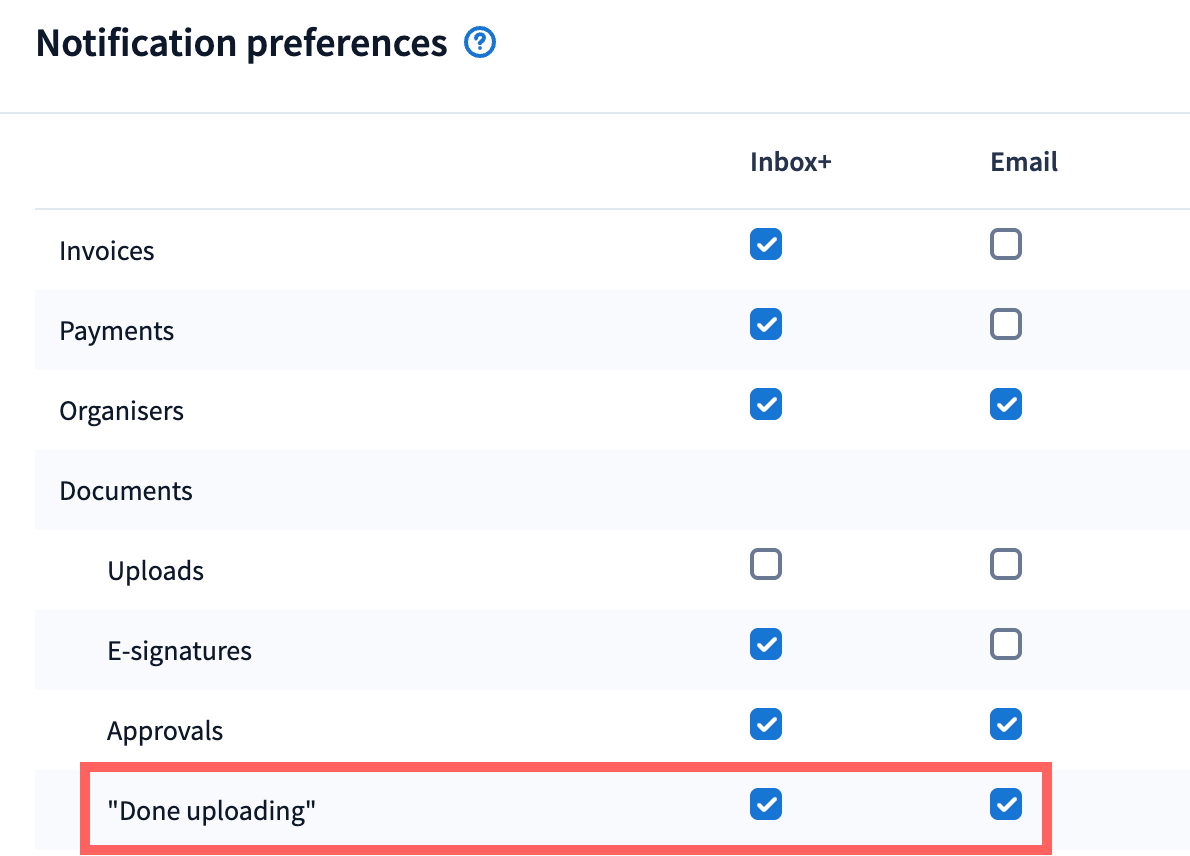Turn off Email for Approvals
Viewport: 1190px width, 856px height.
tap(1006, 725)
